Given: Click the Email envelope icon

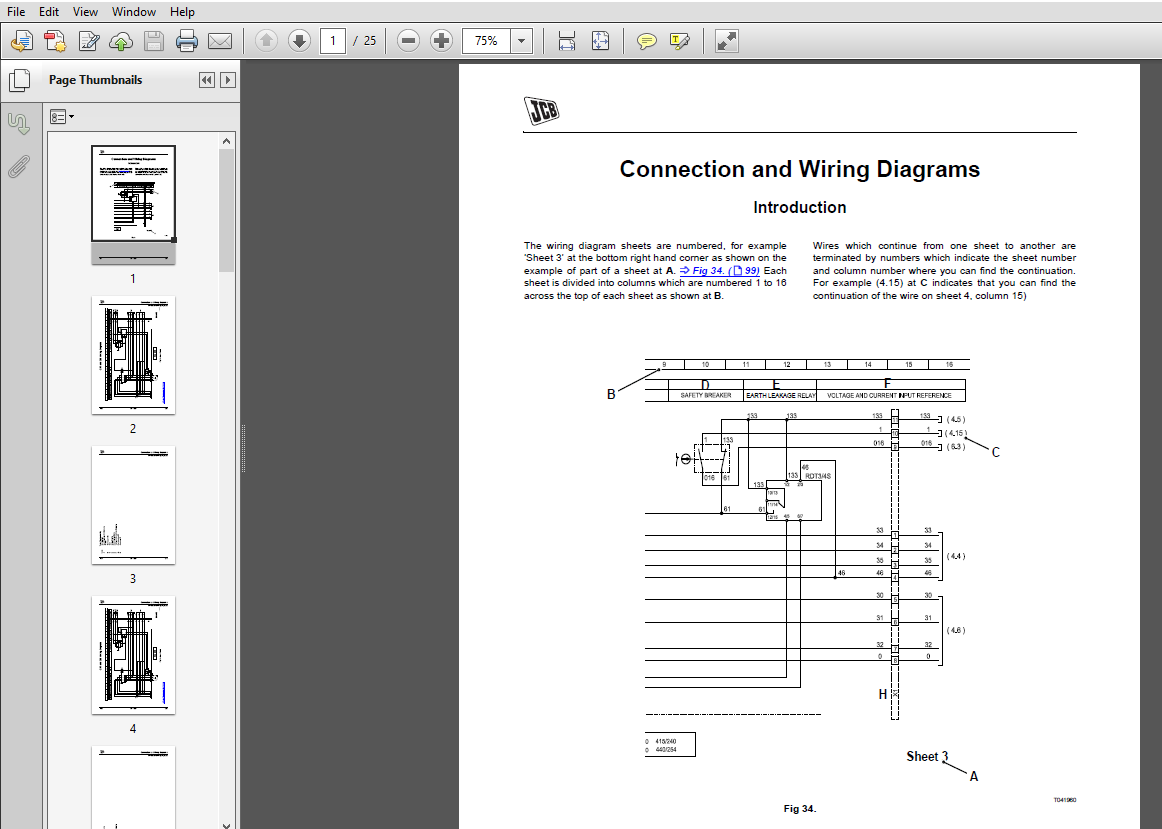Looking at the screenshot, I should click(220, 41).
